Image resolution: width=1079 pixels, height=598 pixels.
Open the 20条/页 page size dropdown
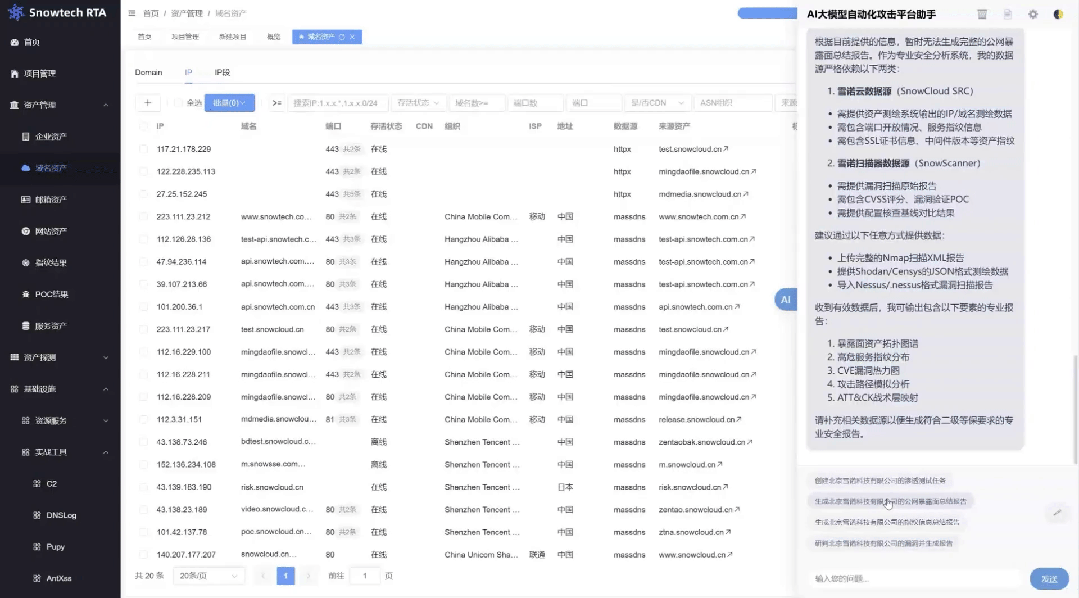209,575
